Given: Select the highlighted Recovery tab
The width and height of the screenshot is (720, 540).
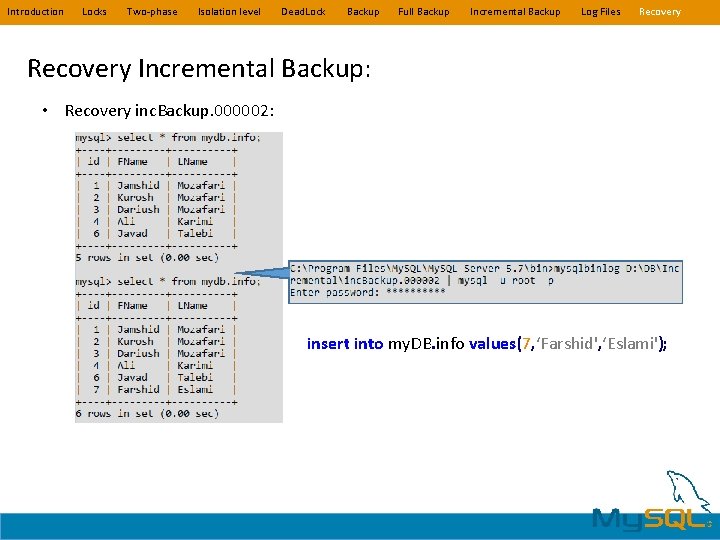Looking at the screenshot, I should click(660, 11).
